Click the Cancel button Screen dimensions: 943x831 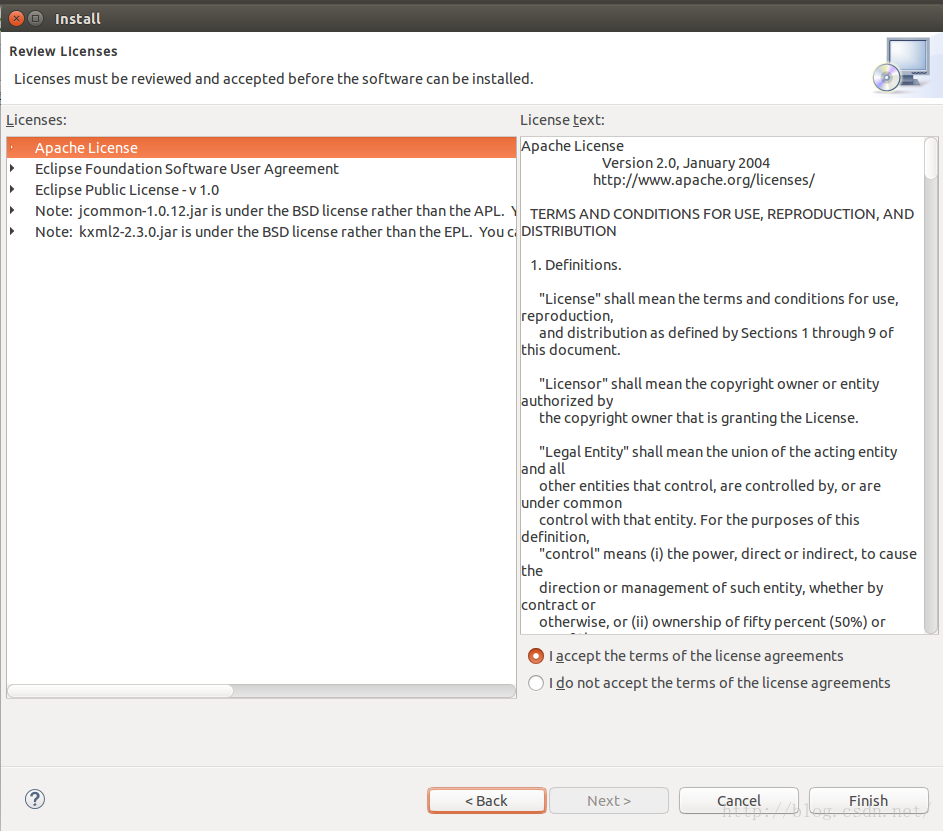tap(739, 800)
